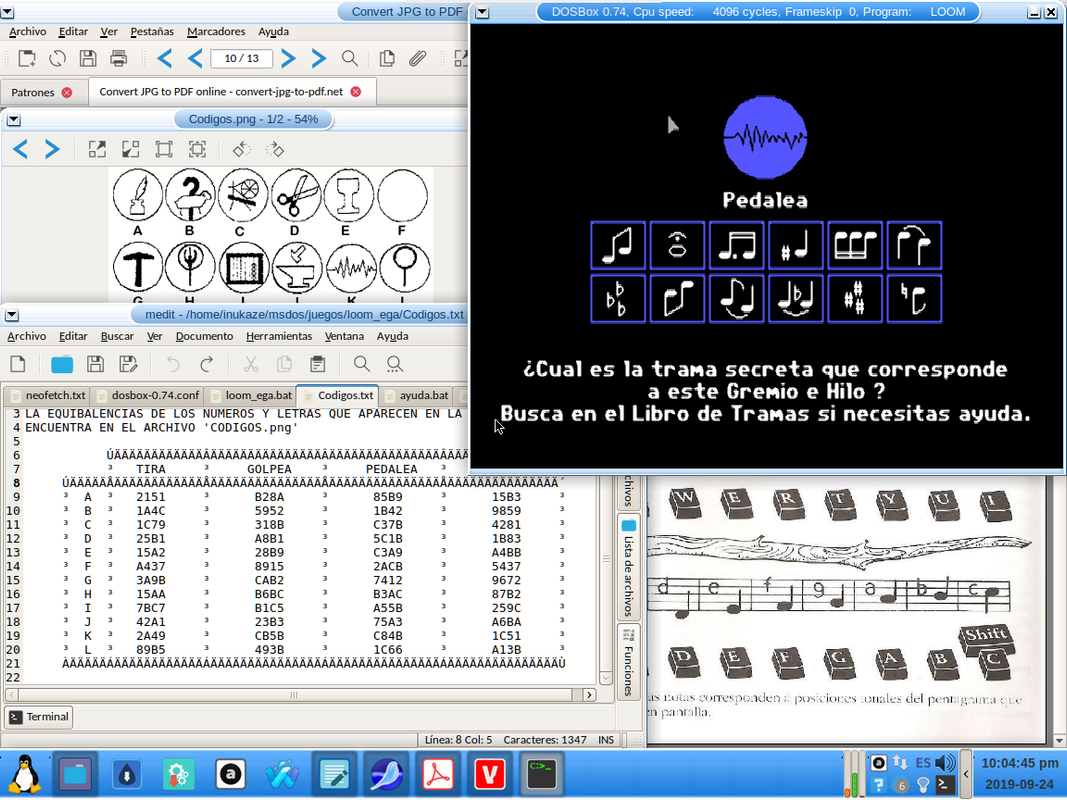Go to previous page in PDF viewer
The width and height of the screenshot is (1067, 800).
tap(195, 59)
